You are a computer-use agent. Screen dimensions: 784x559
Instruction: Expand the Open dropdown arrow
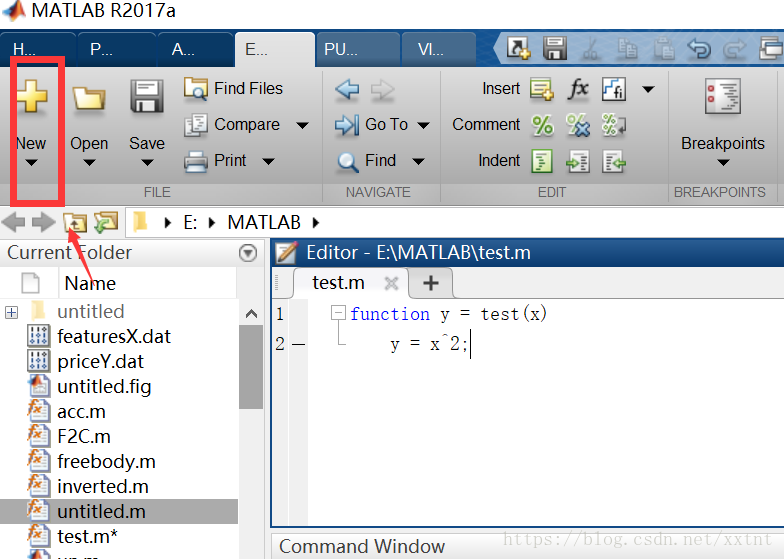click(x=90, y=163)
